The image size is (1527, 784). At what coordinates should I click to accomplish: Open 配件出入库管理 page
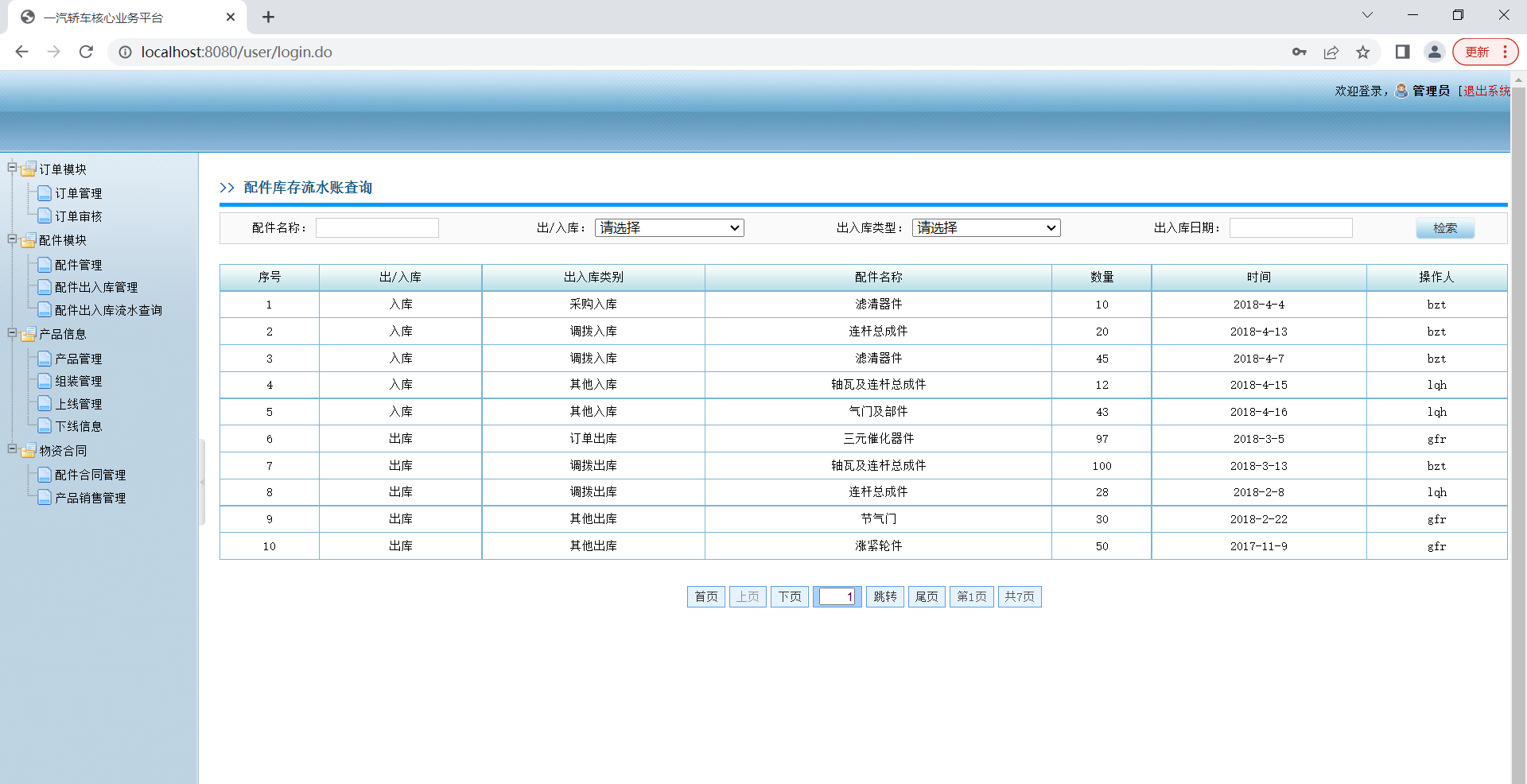pos(96,287)
